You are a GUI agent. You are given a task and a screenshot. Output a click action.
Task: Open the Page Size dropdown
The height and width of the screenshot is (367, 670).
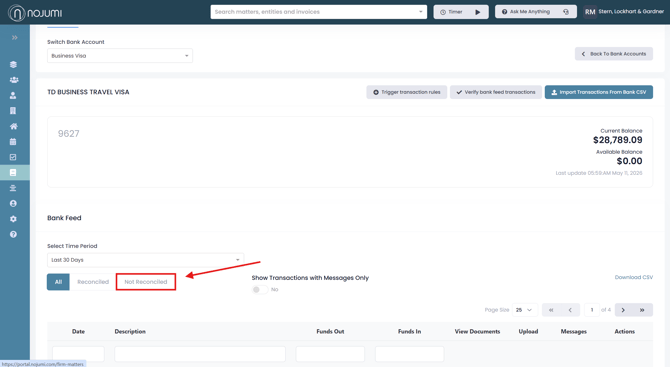click(x=524, y=310)
